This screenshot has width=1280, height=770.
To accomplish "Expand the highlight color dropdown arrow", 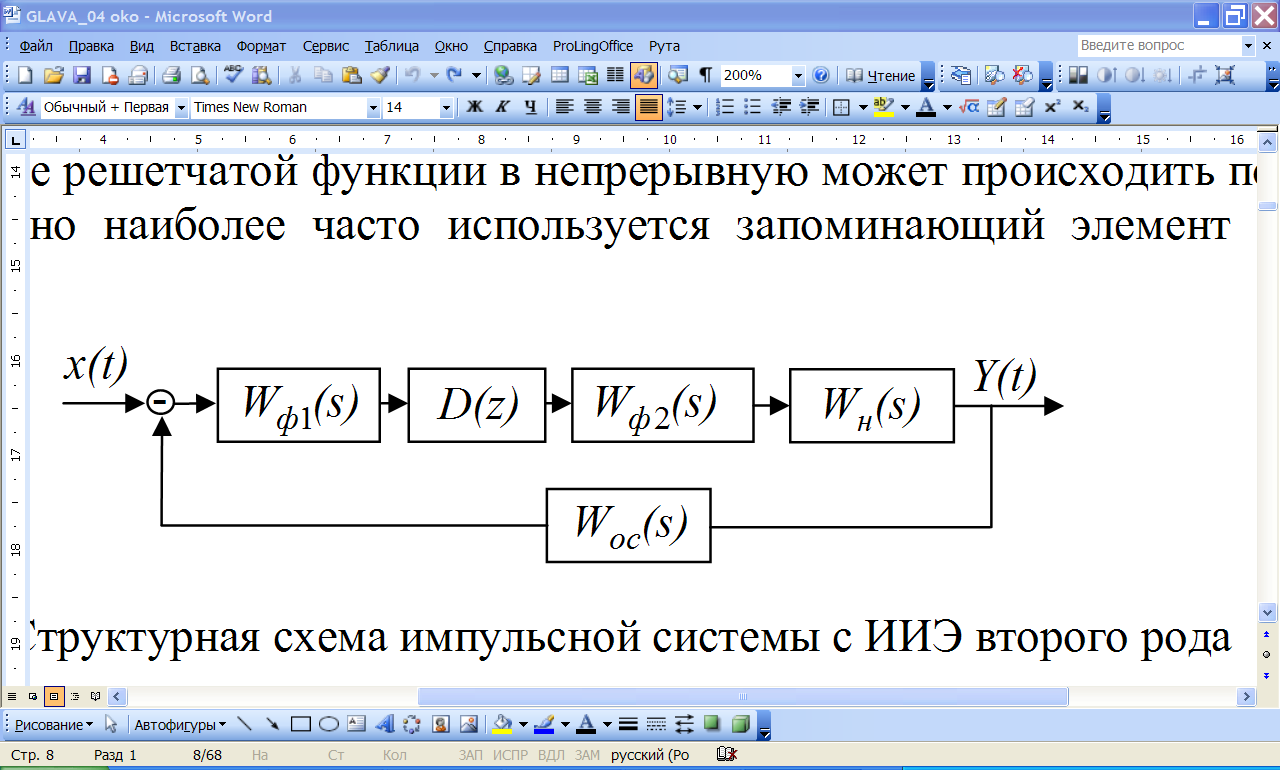I will (x=905, y=107).
